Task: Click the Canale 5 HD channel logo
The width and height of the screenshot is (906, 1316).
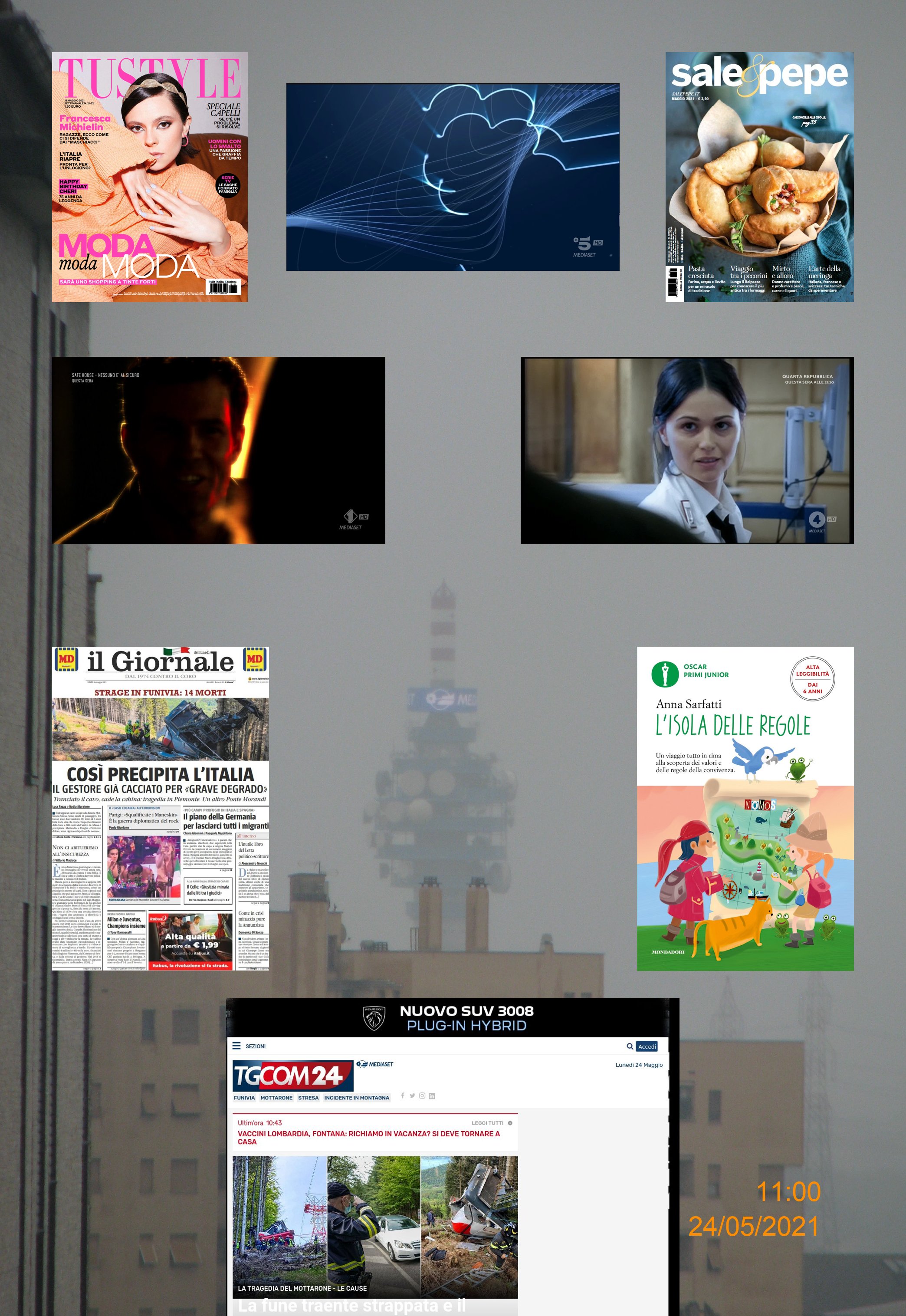Action: coord(587,247)
